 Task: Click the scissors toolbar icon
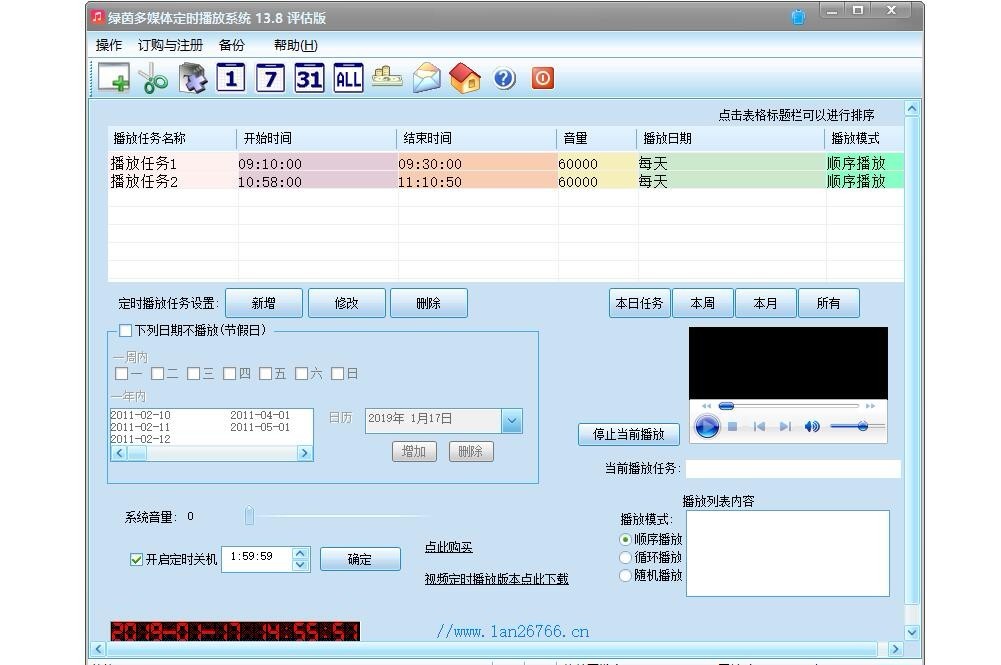153,78
